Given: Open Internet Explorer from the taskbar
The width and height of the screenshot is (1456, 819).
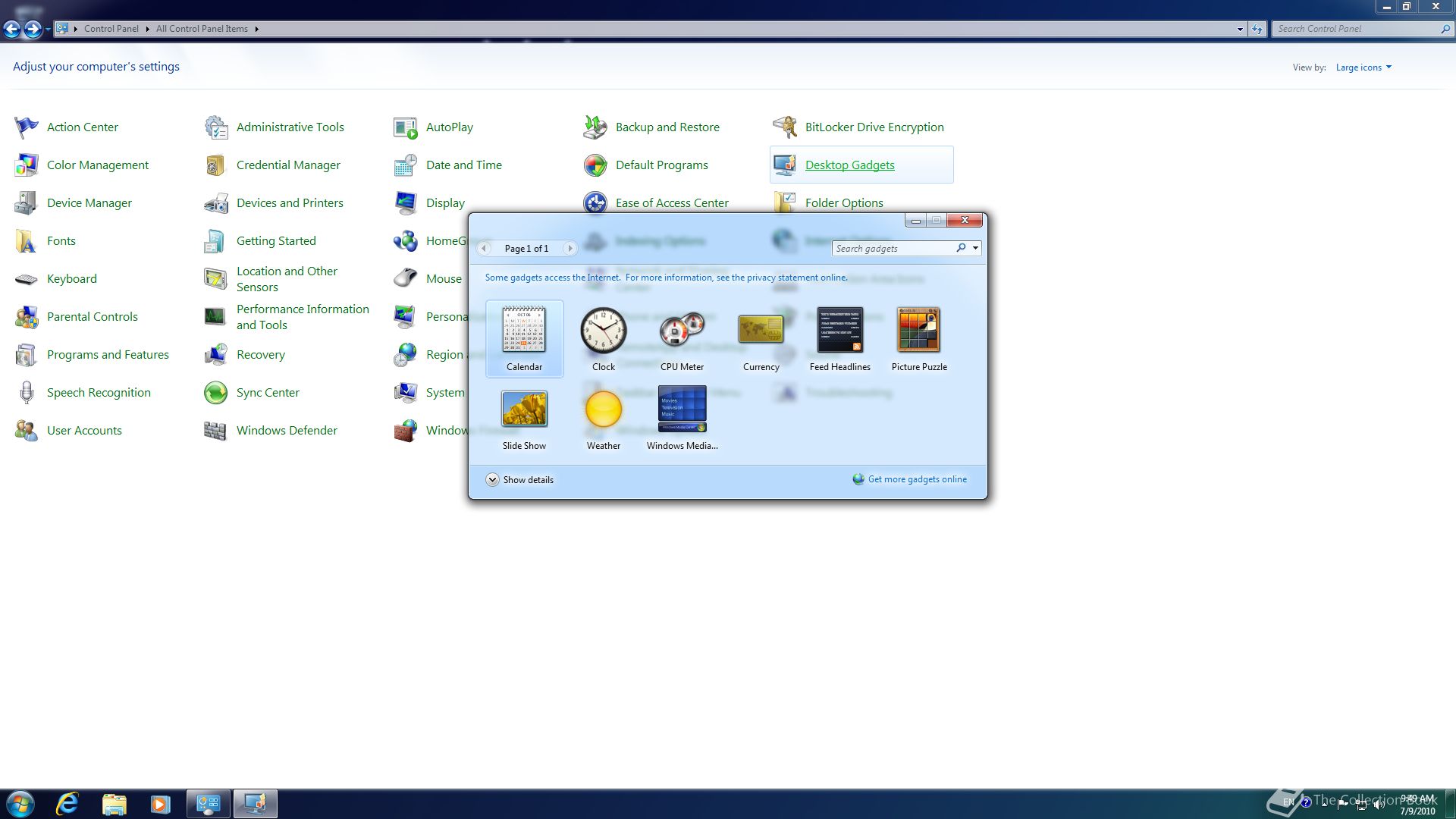Looking at the screenshot, I should [67, 804].
